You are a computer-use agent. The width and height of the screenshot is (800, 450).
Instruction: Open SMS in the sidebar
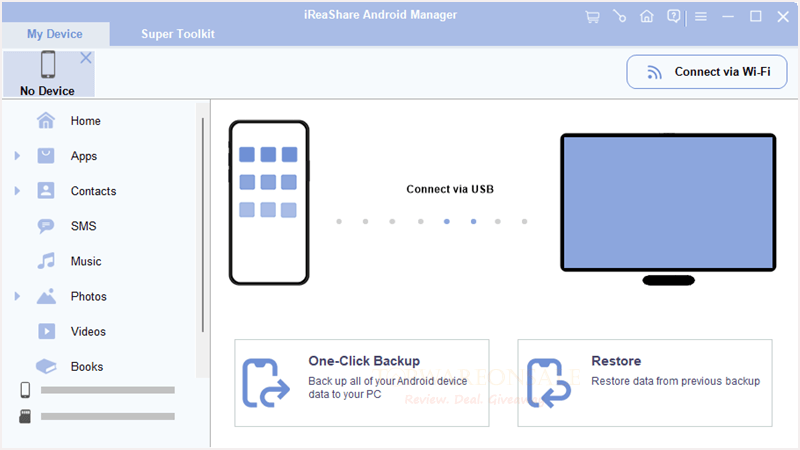coord(83,226)
